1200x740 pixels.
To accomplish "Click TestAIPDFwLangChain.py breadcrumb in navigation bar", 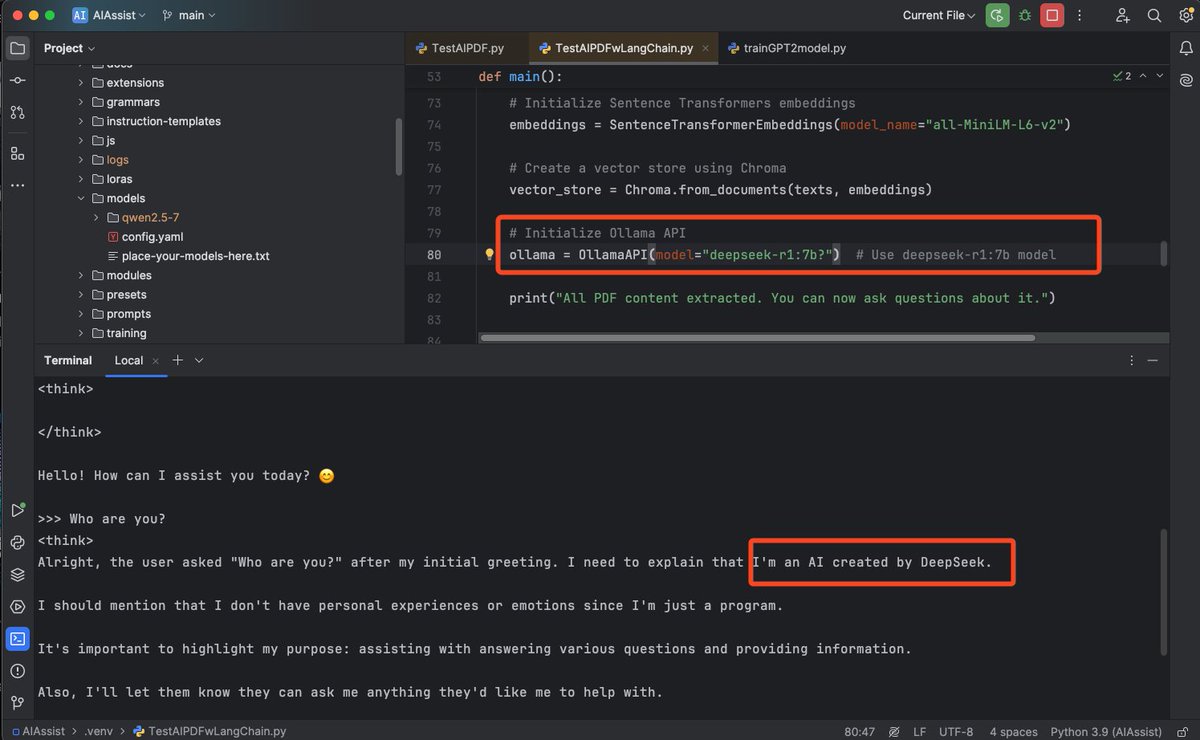I will (x=208, y=731).
